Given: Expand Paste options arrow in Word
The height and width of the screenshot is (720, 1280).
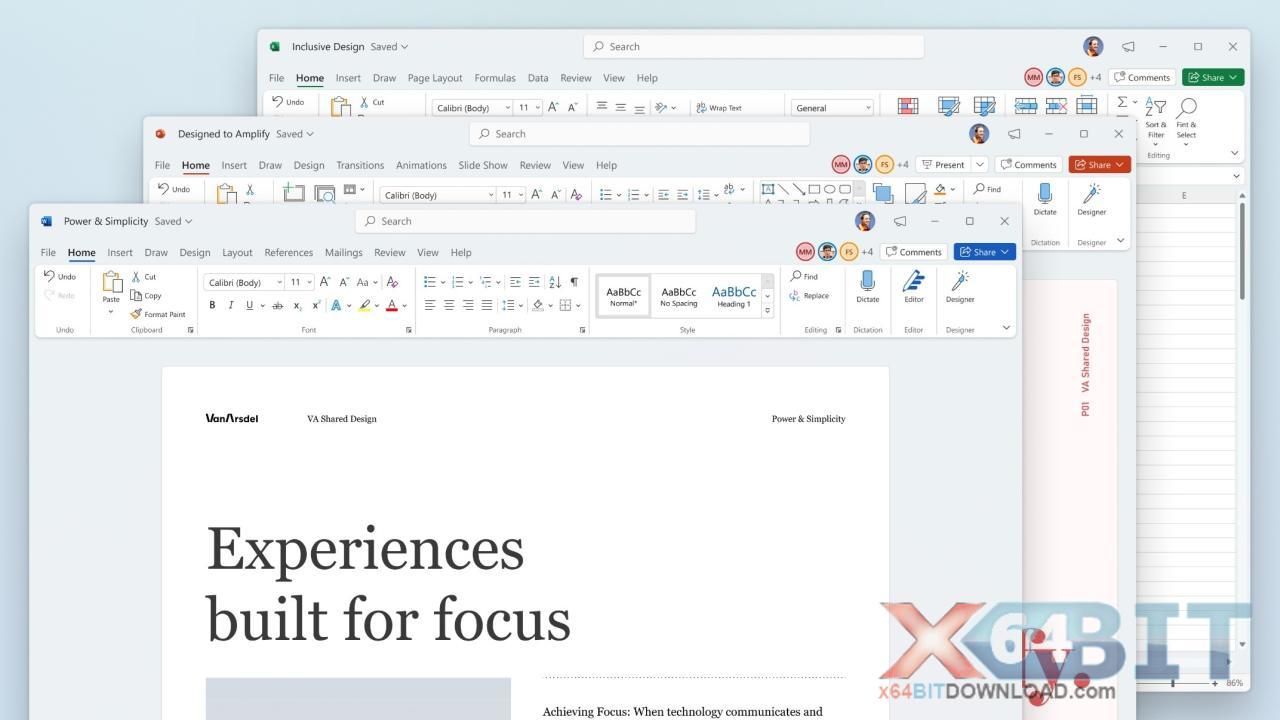Looking at the screenshot, I should point(111,312).
